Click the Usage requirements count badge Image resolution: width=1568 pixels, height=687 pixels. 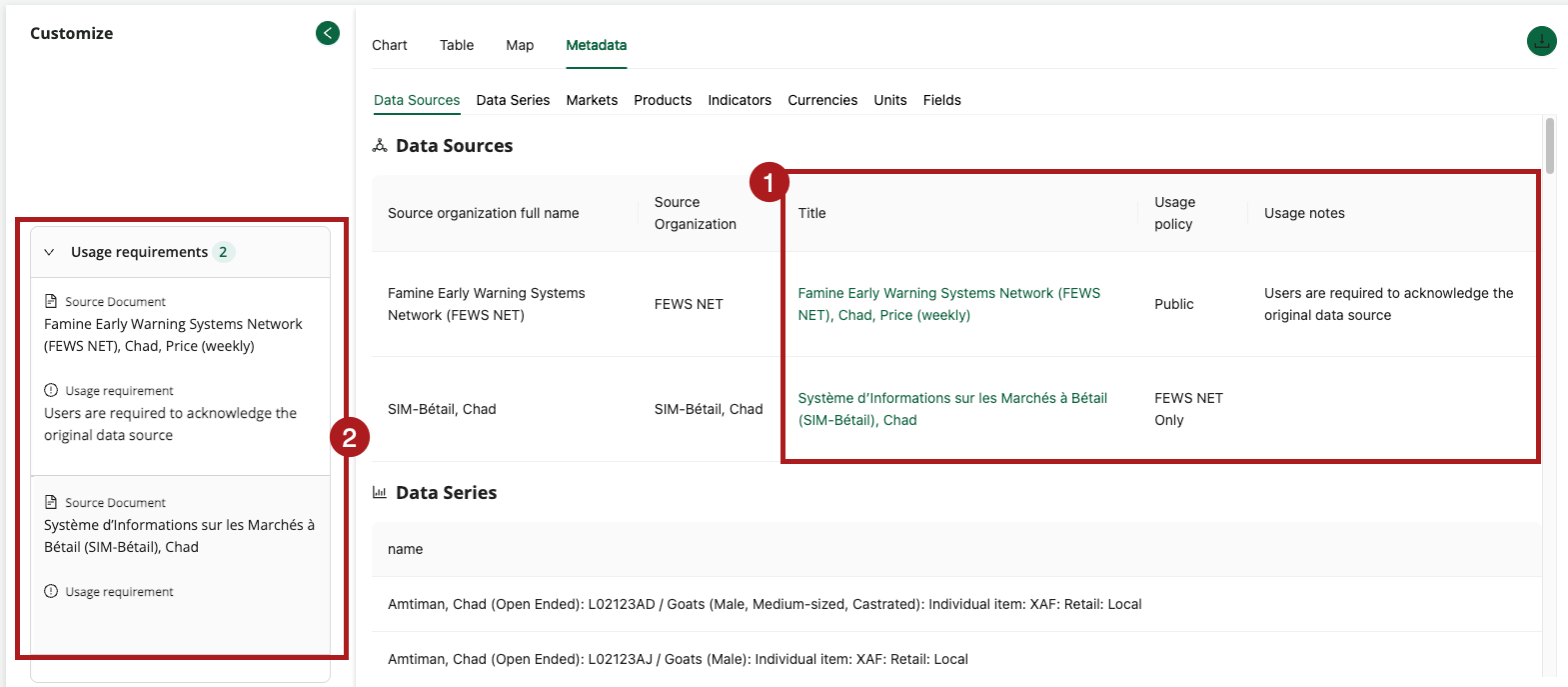coord(223,252)
